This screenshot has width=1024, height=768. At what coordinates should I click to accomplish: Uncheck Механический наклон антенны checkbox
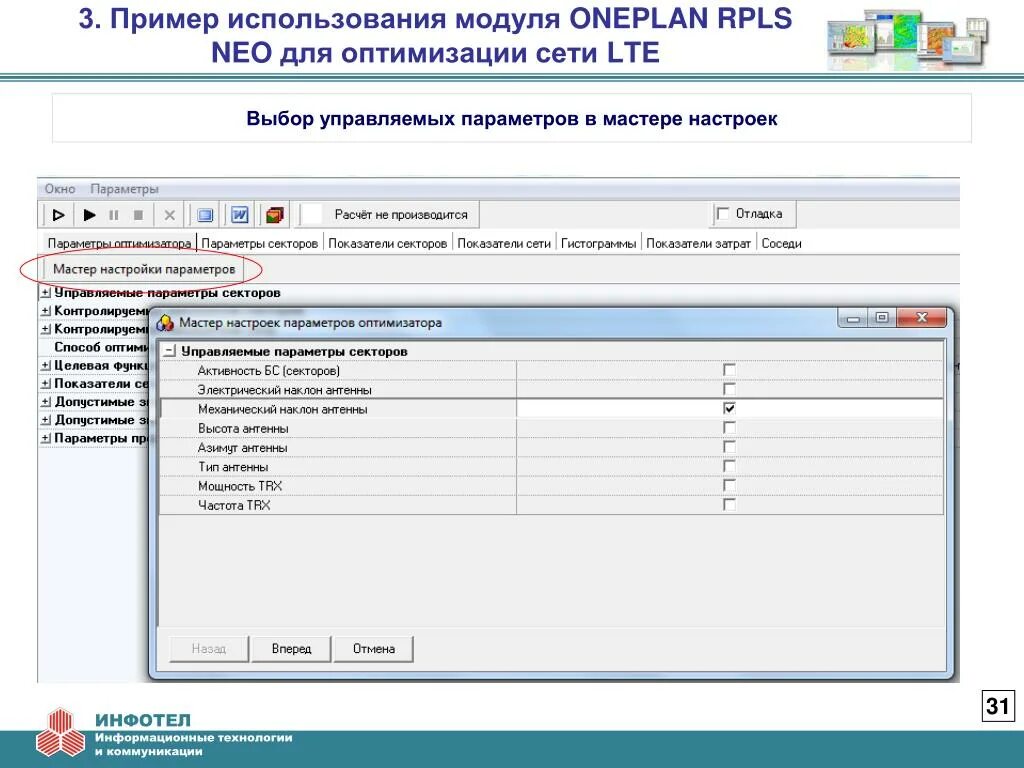729,408
